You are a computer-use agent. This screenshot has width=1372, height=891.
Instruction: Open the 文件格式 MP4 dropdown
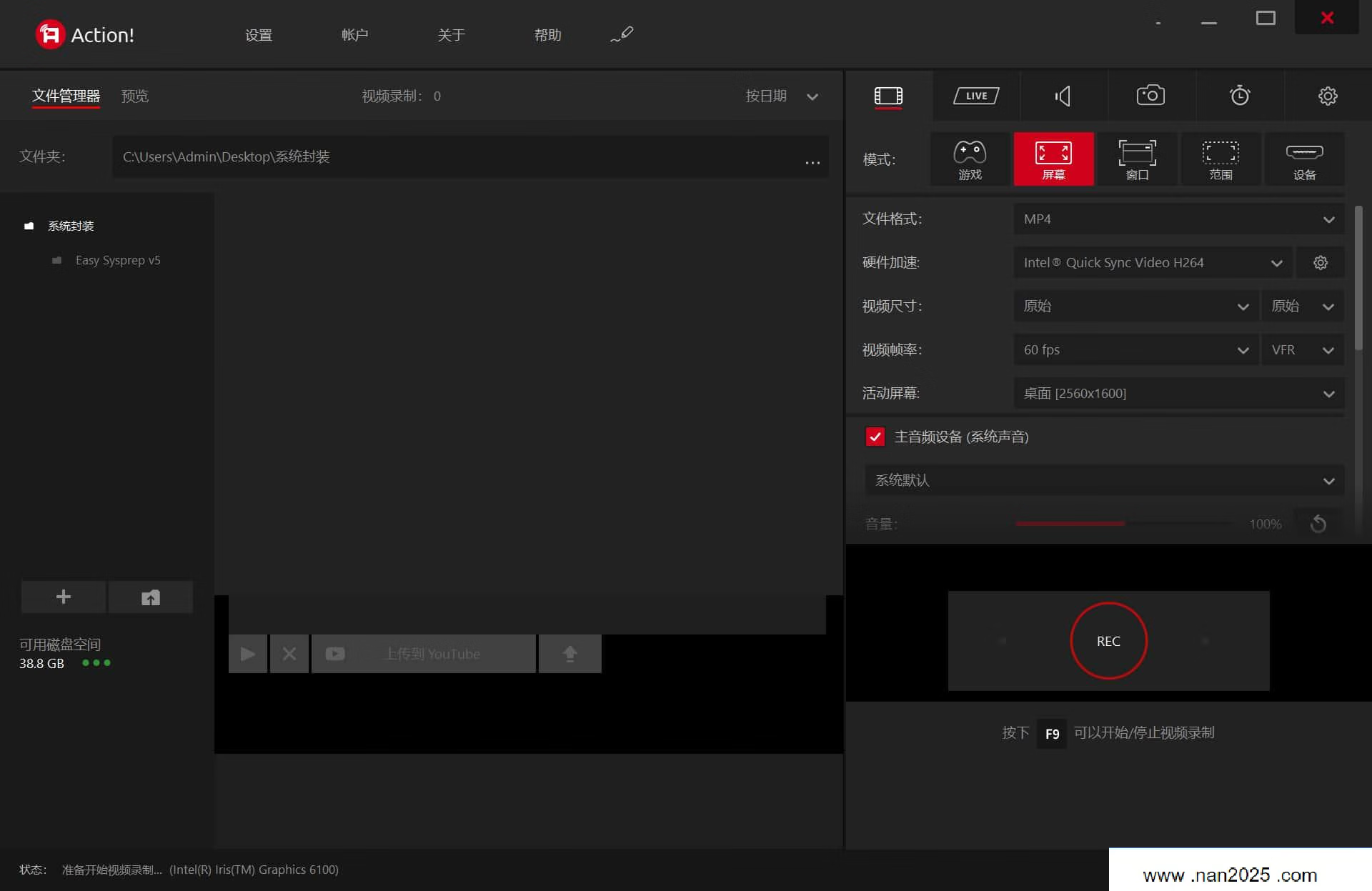1178,219
